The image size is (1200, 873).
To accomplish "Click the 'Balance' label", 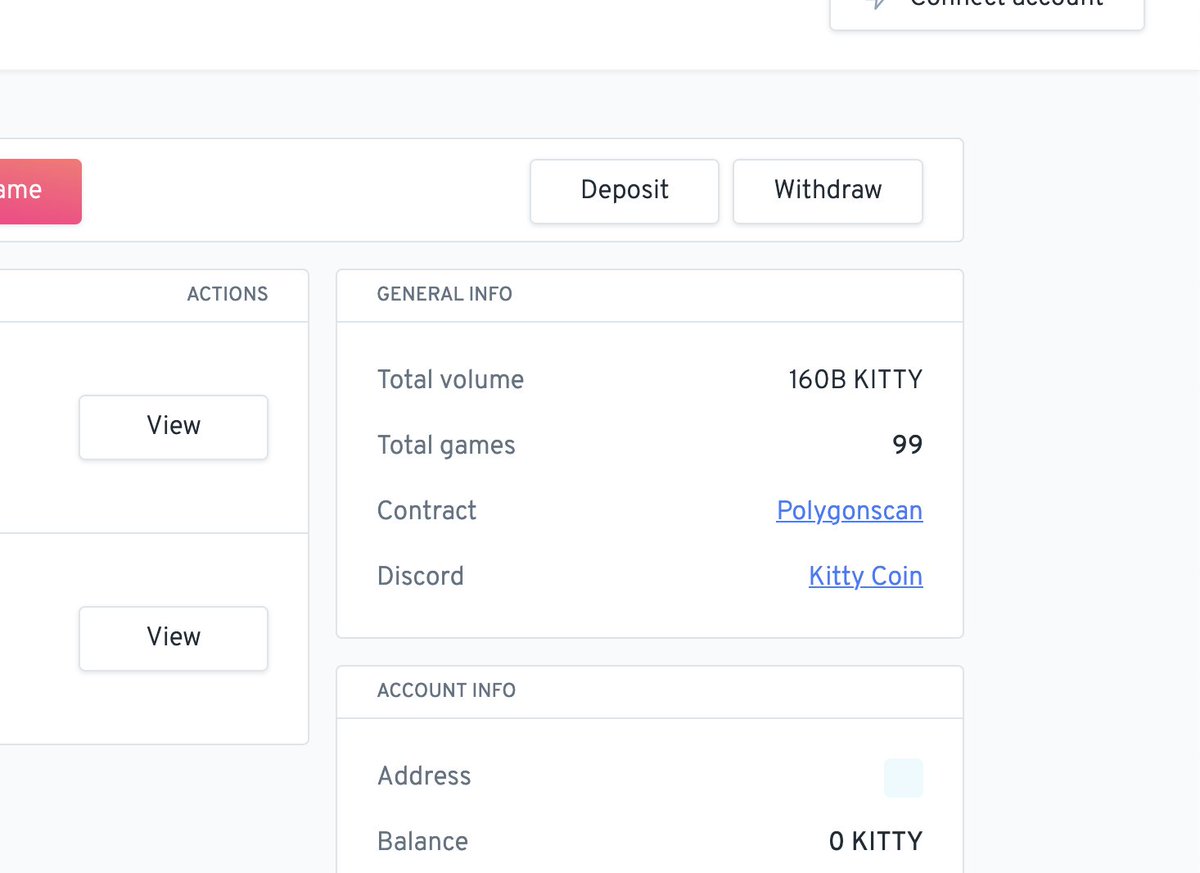I will (x=422, y=842).
